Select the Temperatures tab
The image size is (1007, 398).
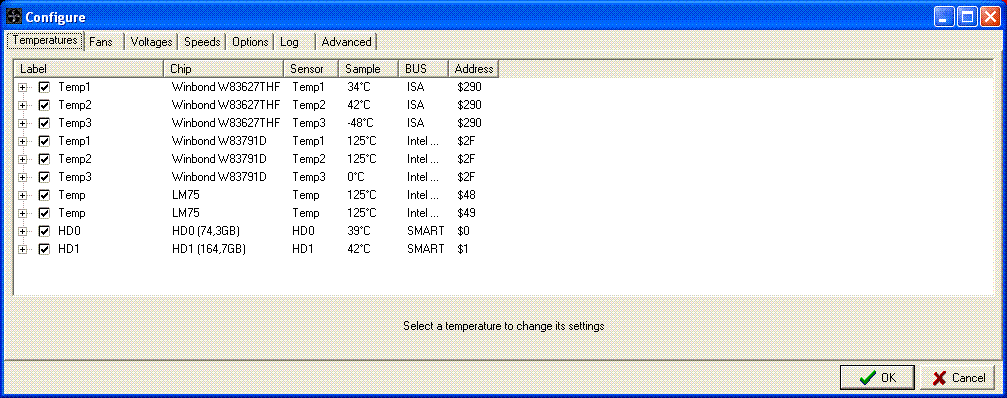45,40
